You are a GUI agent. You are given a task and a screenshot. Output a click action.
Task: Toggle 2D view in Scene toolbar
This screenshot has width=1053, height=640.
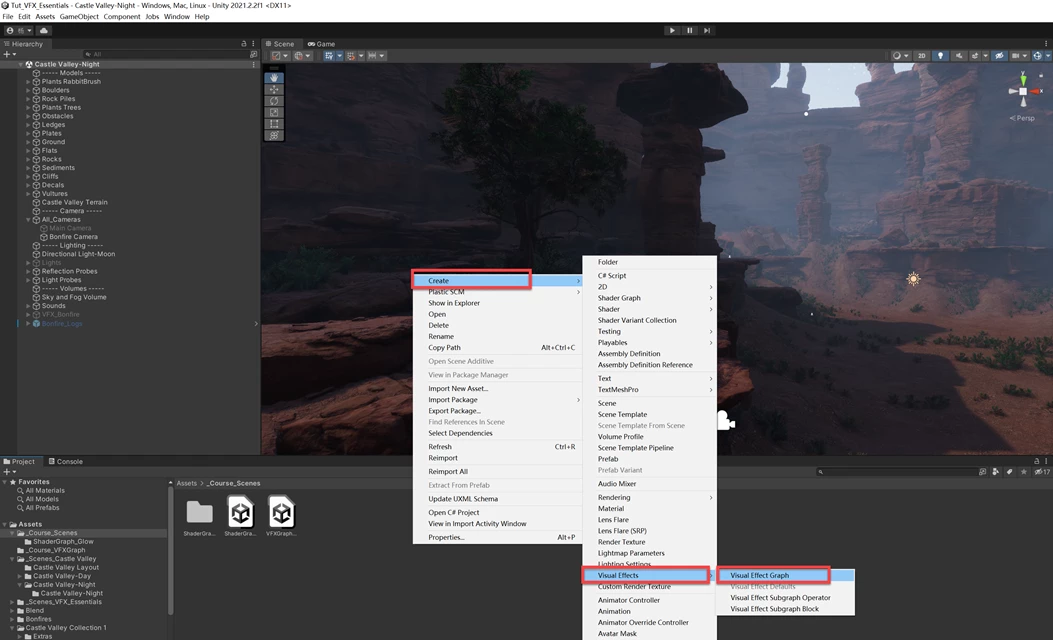(x=922, y=56)
